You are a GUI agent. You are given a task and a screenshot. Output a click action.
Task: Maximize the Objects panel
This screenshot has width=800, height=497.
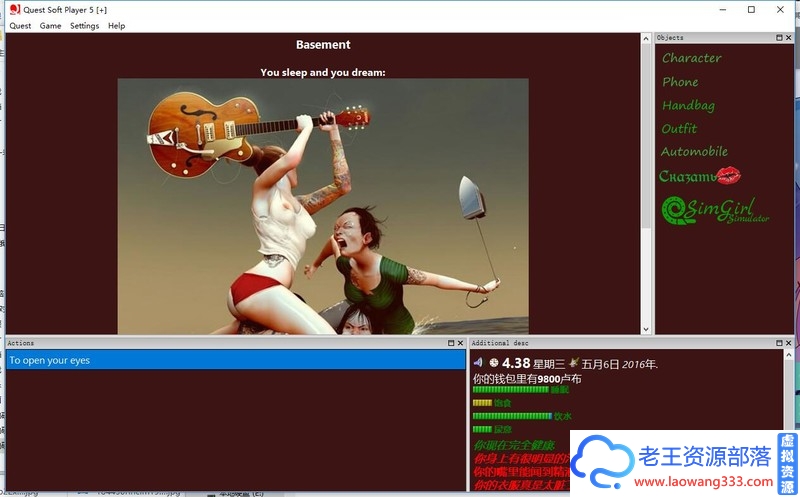point(779,38)
